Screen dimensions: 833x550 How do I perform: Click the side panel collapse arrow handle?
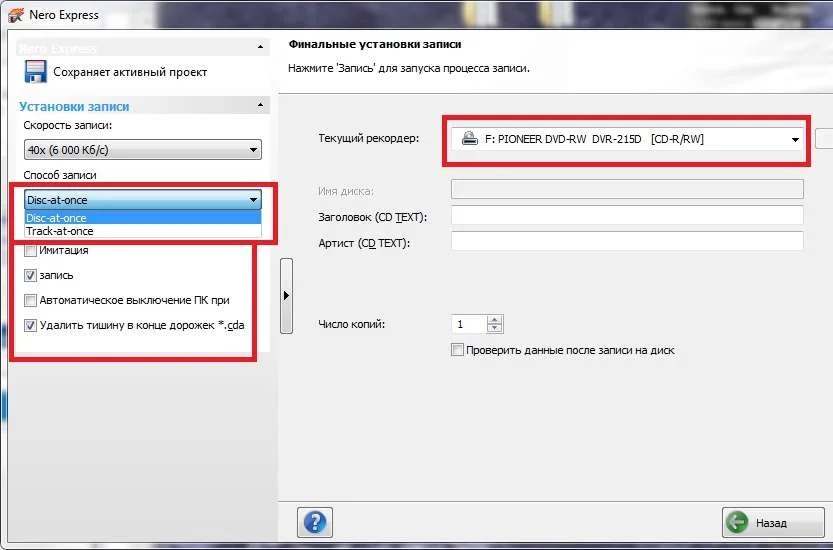(x=286, y=295)
